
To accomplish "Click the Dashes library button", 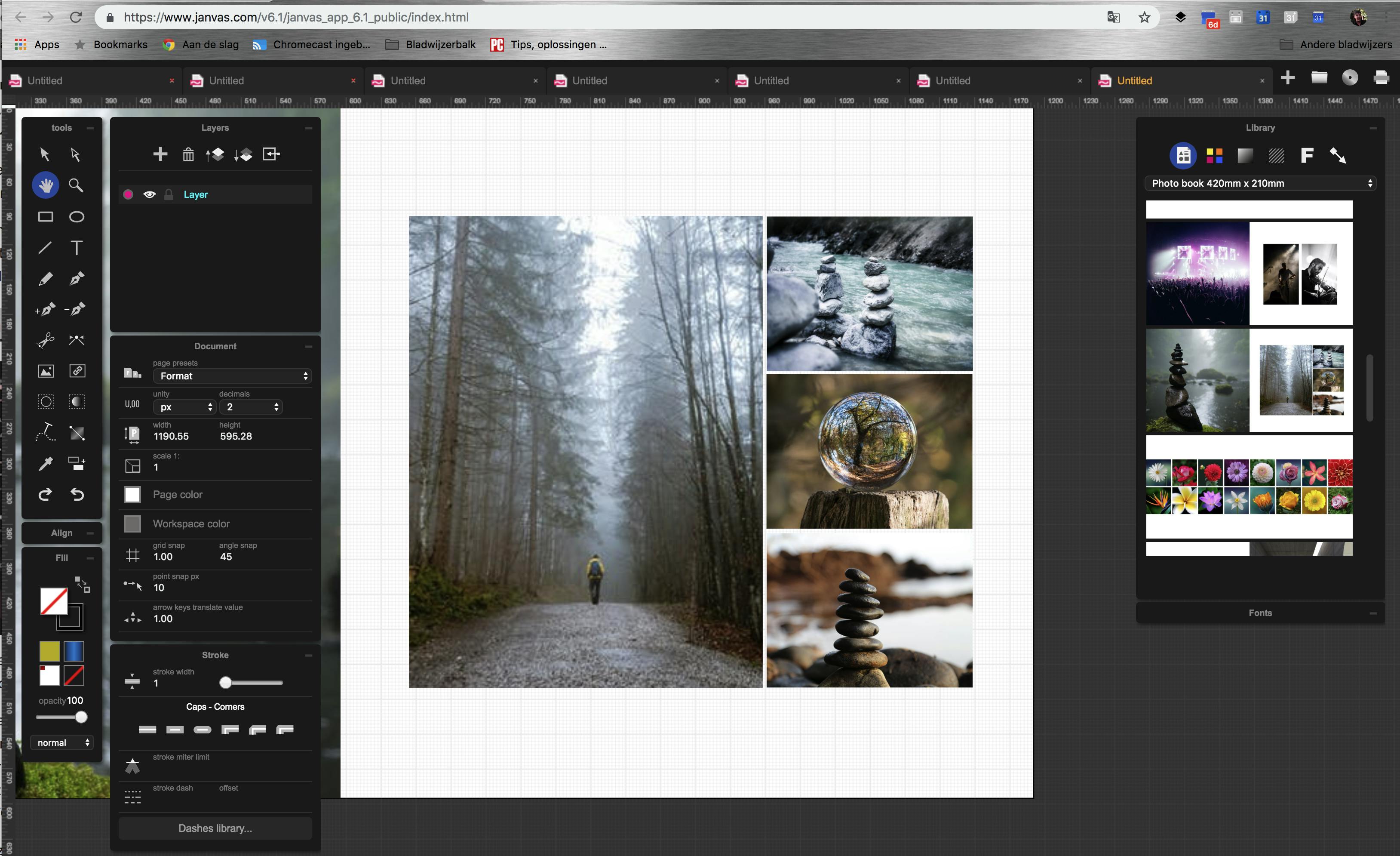I will (215, 828).
